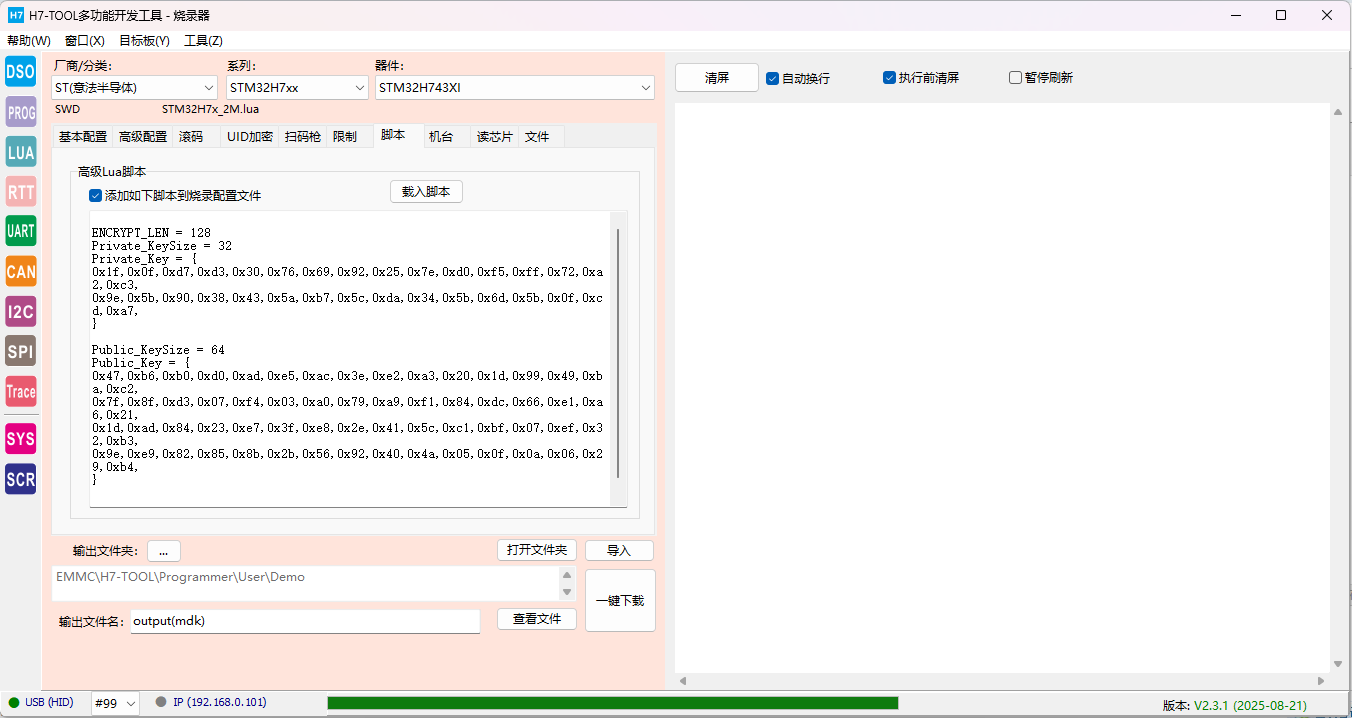Uncheck the 执行前清屏 checkbox
The image size is (1352, 718).
(889, 78)
